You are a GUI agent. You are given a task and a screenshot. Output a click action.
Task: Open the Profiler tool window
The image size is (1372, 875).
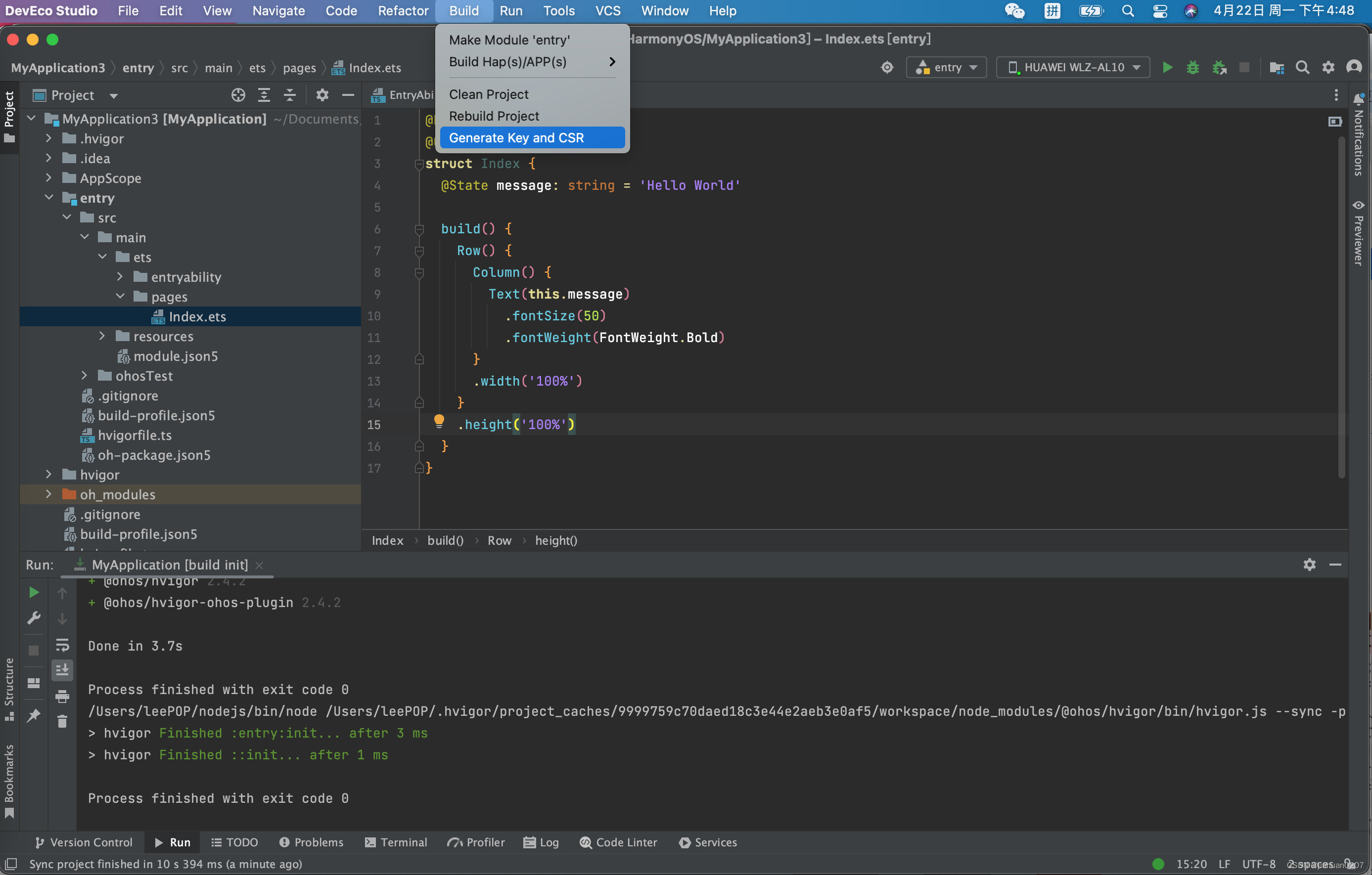(x=476, y=842)
